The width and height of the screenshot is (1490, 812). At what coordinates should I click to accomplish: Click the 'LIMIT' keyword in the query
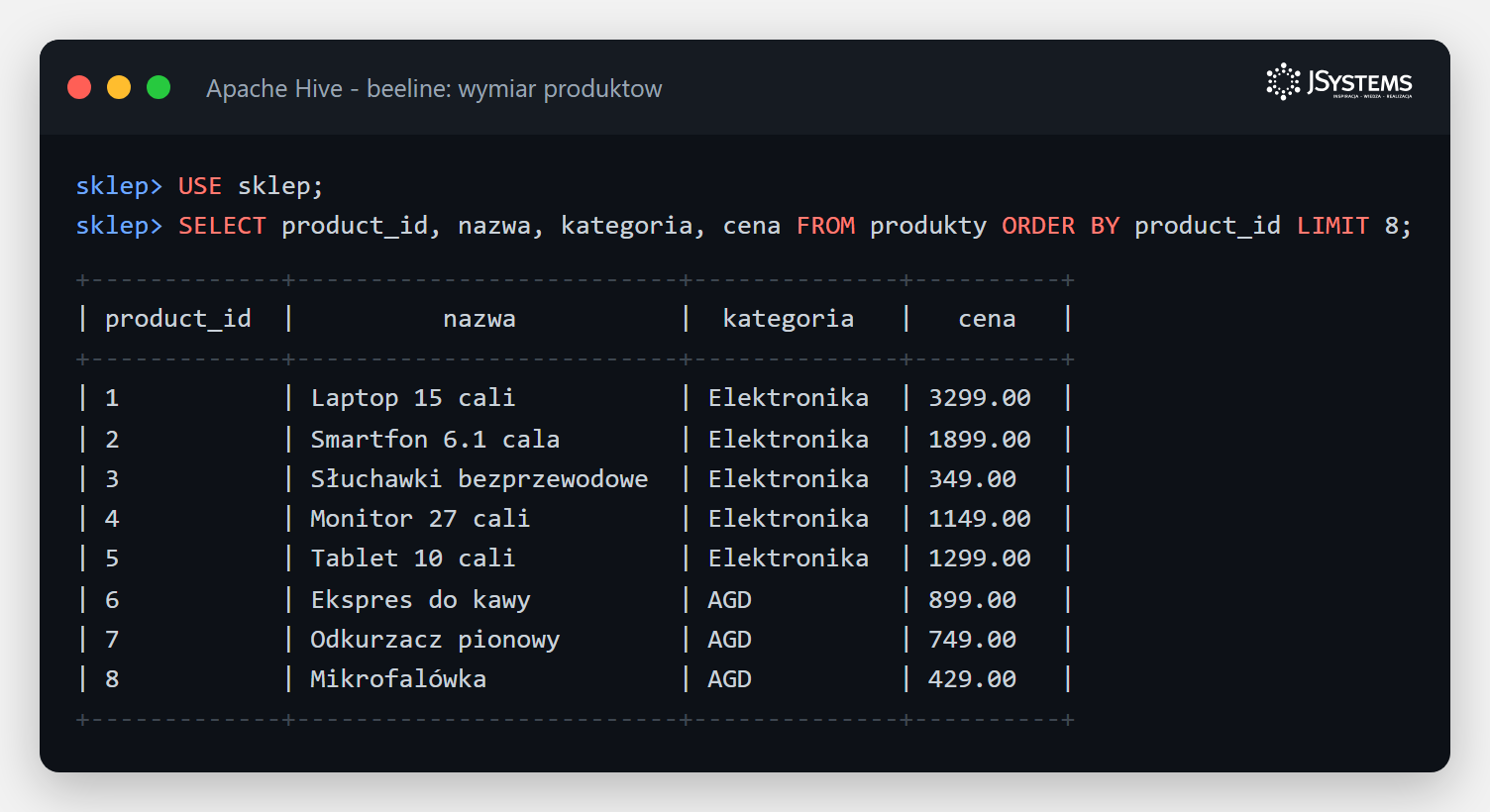coord(1332,226)
